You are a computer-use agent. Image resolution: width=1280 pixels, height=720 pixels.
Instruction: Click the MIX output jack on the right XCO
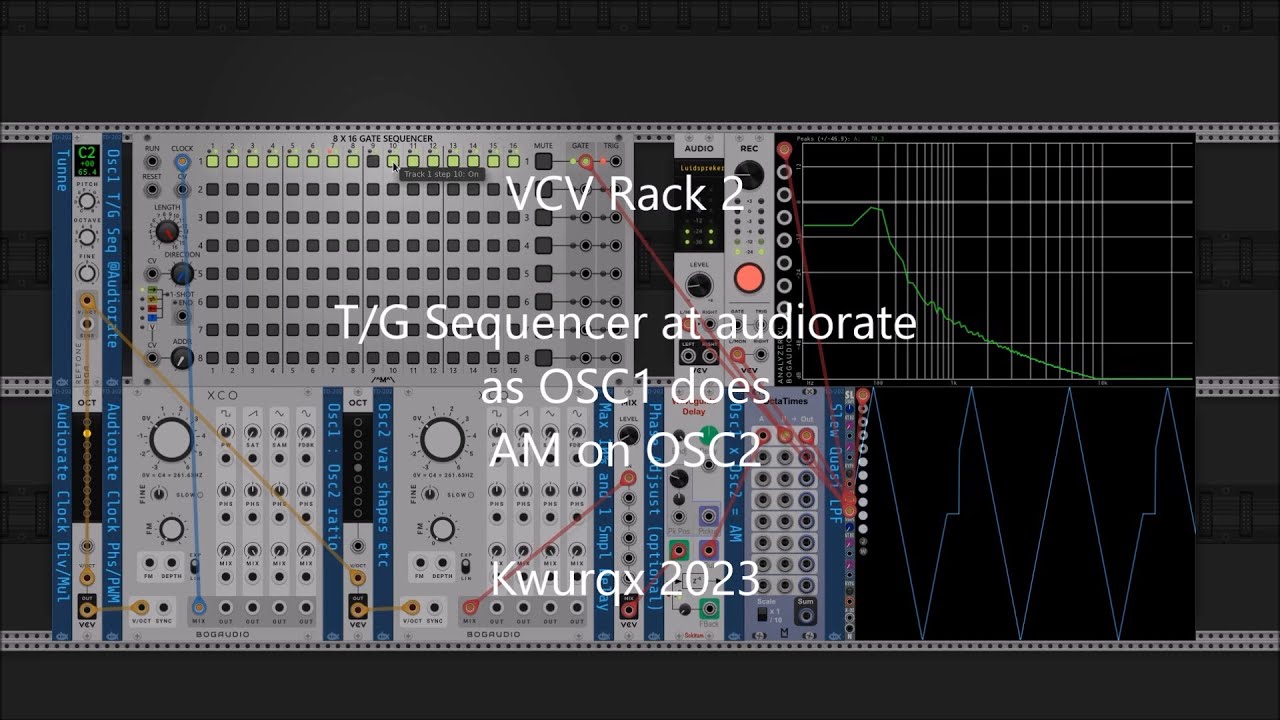tap(470, 606)
